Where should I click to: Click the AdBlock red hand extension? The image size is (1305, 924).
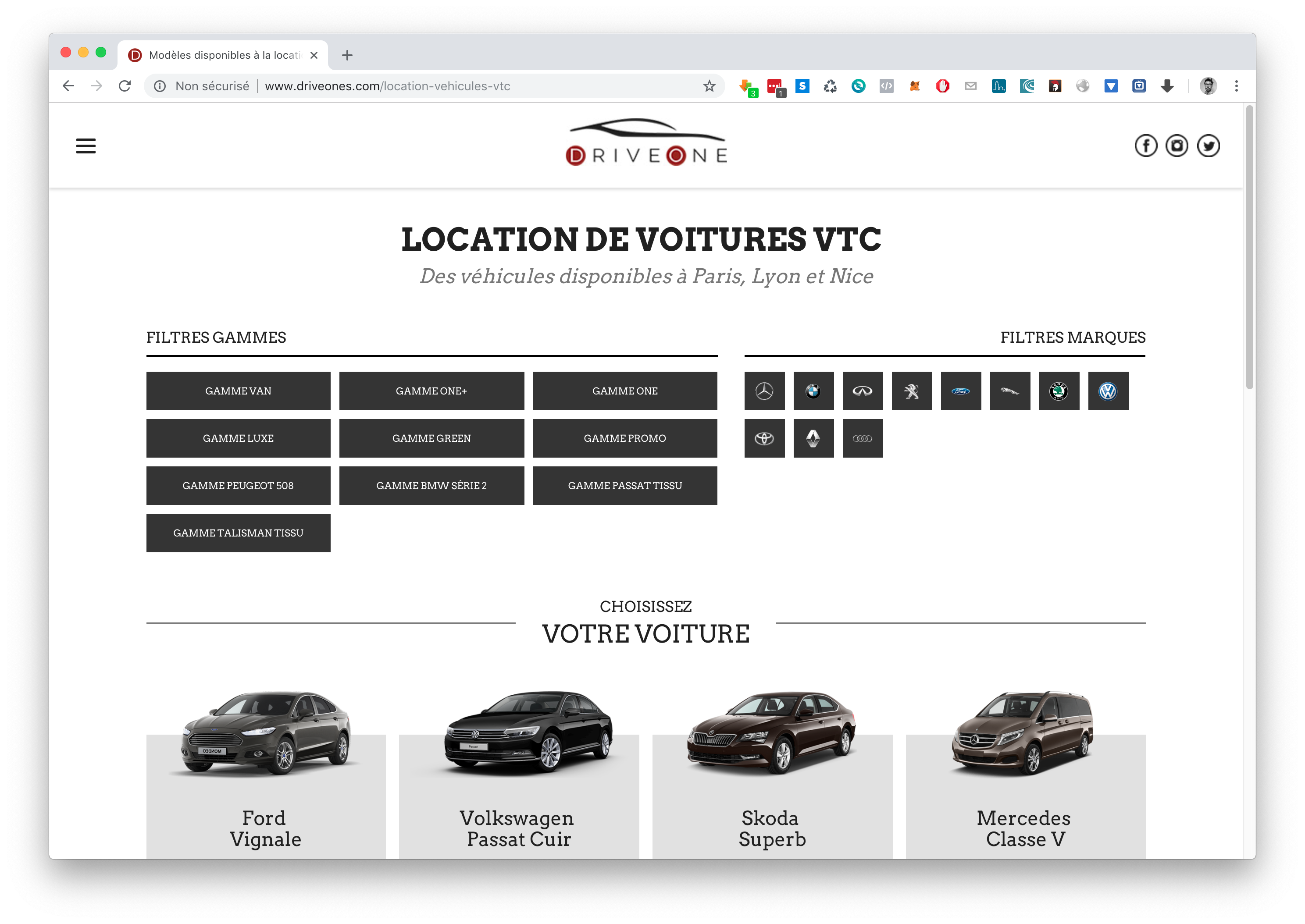pos(942,86)
